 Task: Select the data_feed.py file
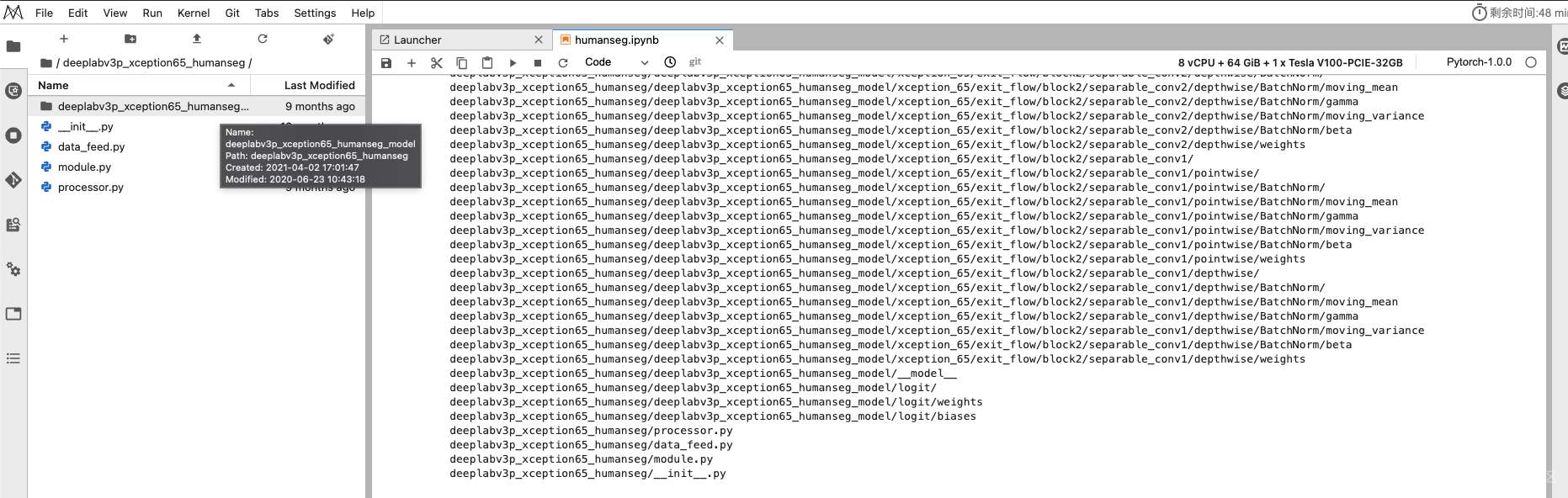tap(91, 146)
